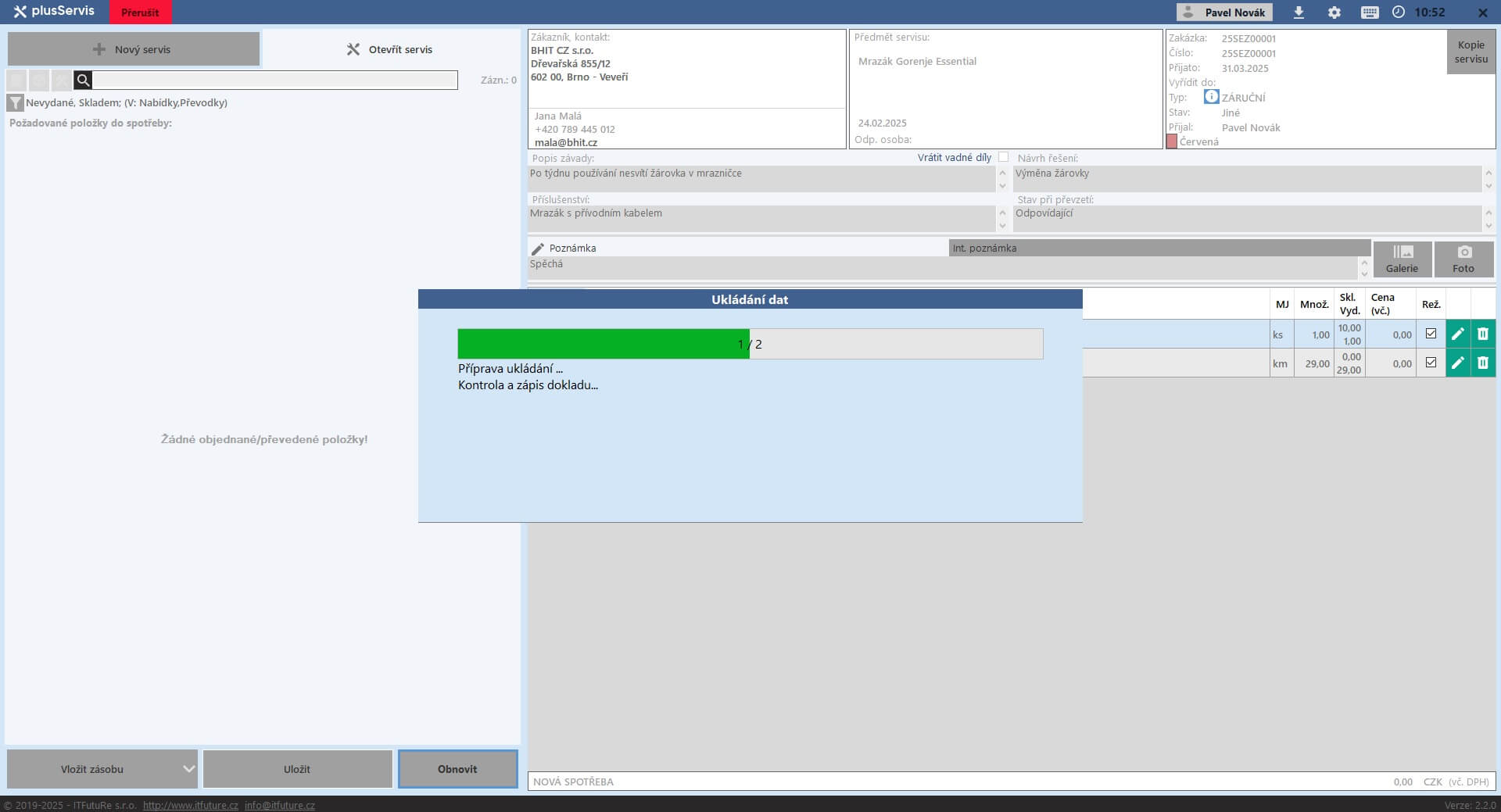Click the pencil icon beside Poznámka

coord(538,249)
